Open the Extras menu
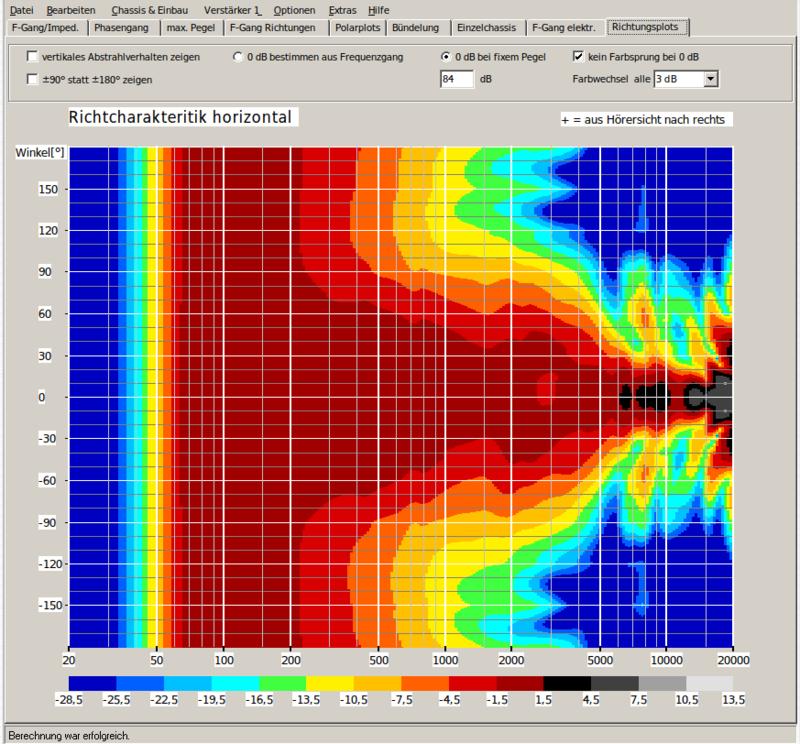This screenshot has height=744, width=800. click(x=342, y=9)
